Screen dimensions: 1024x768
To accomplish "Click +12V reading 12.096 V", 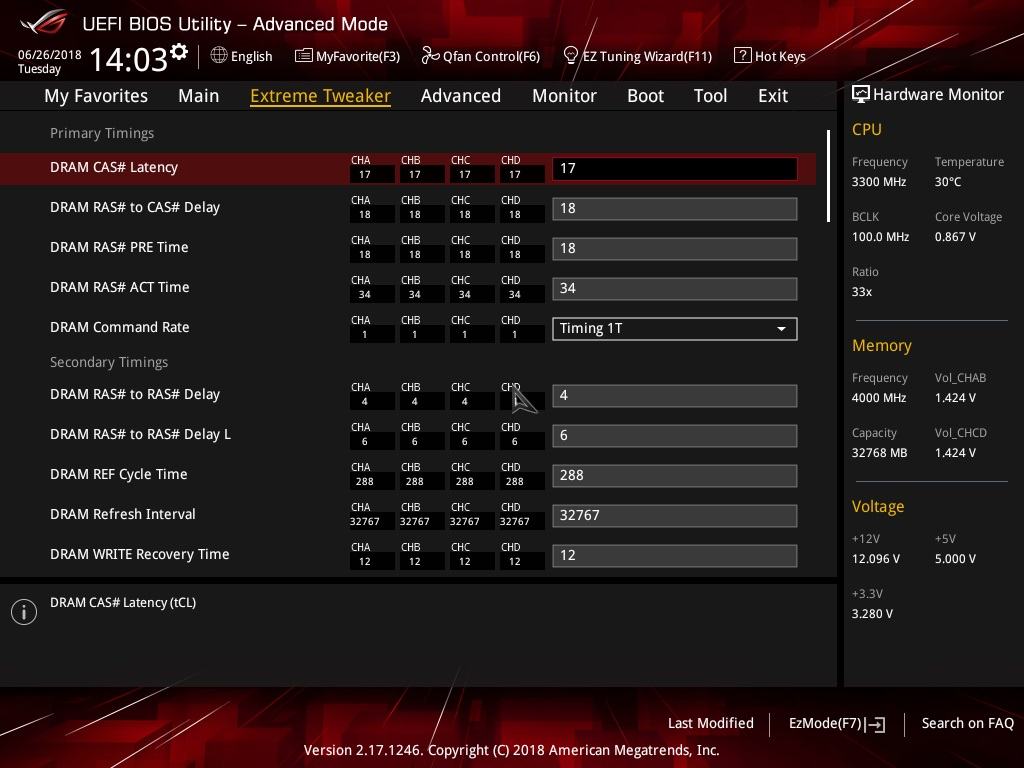I will (x=875, y=558).
